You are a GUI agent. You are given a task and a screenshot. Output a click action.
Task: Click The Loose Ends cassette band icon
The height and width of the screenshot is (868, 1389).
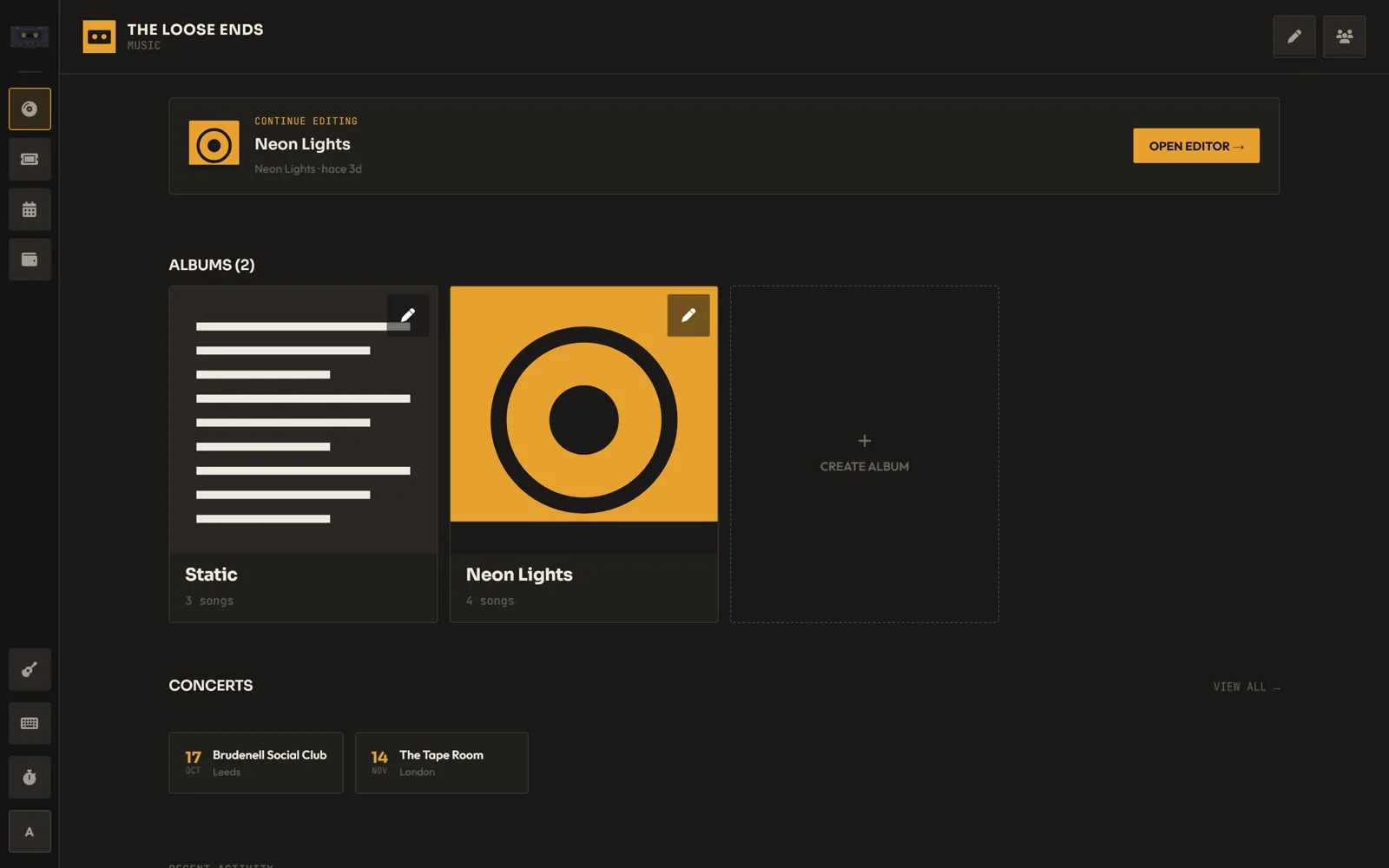pos(99,36)
